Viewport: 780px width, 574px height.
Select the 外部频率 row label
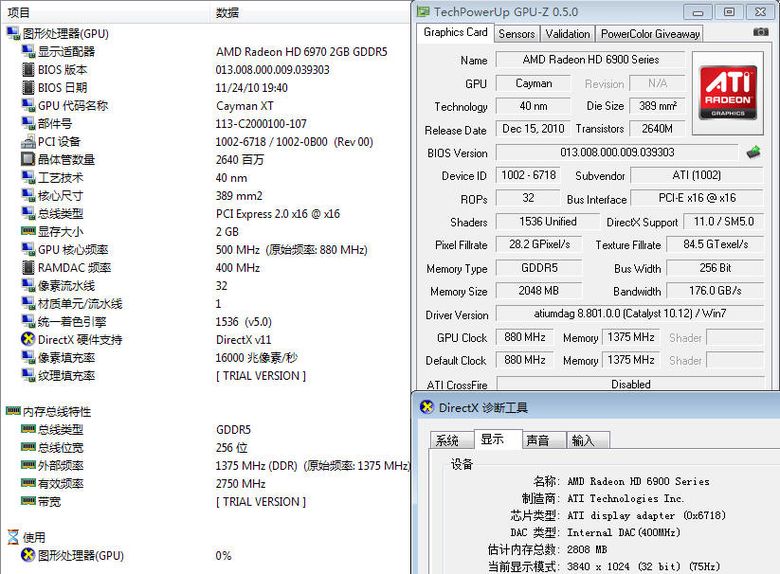click(x=61, y=466)
